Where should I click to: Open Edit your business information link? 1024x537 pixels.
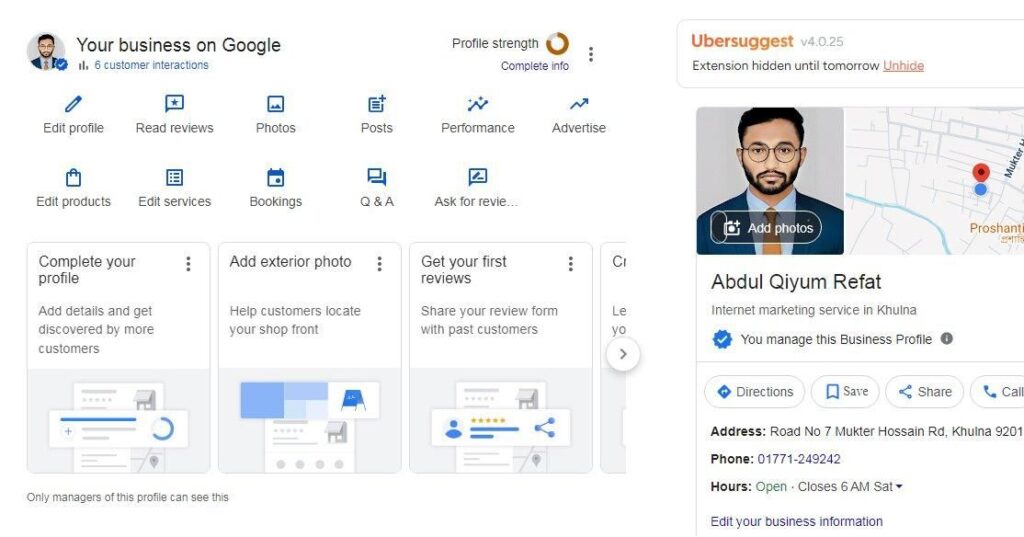pos(796,521)
